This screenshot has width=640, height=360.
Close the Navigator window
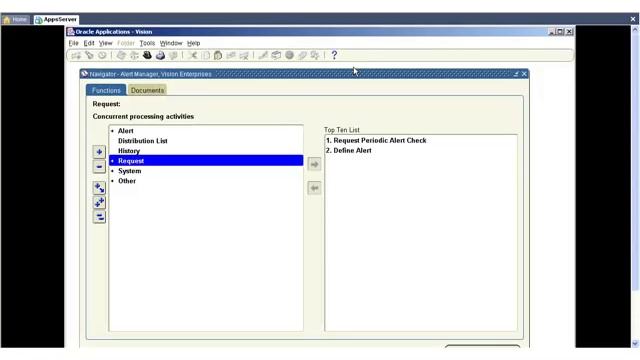coord(524,74)
